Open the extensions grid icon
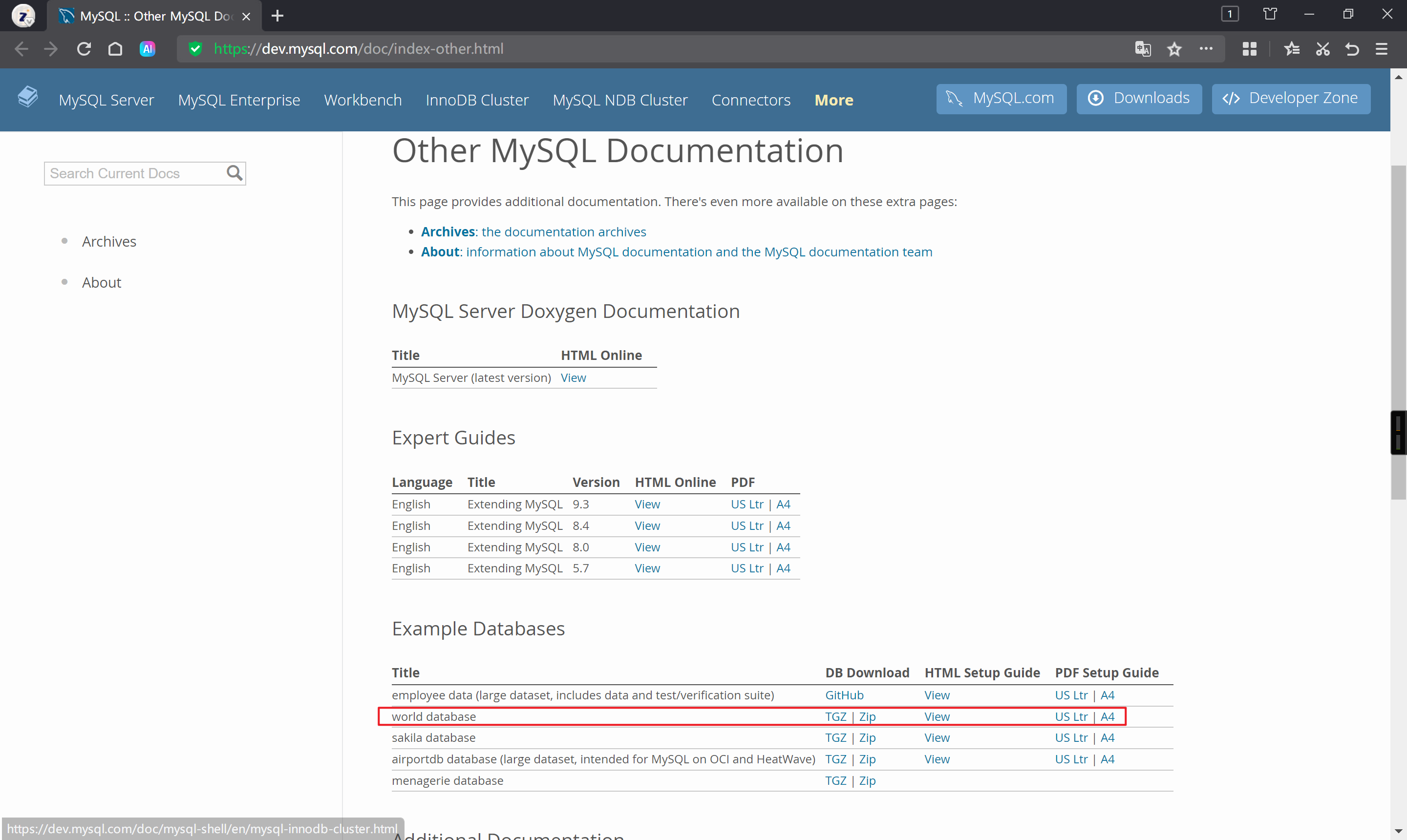This screenshot has width=1407, height=840. [x=1249, y=49]
